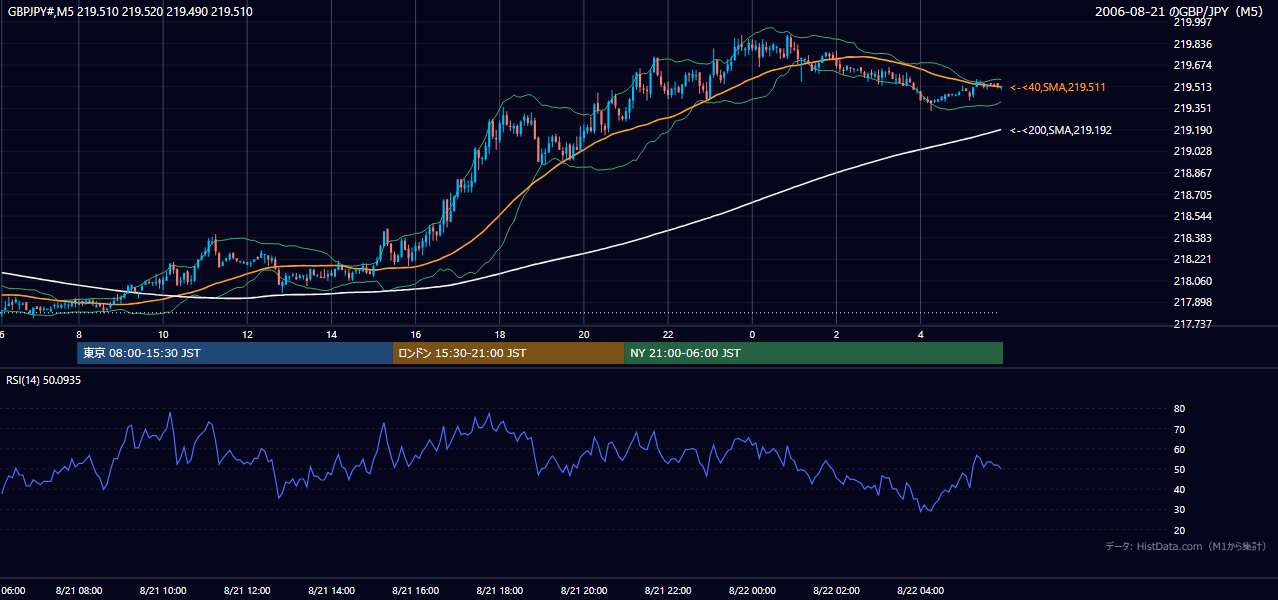Click time axis label 8/21 14:00
Image resolution: width=1278 pixels, height=600 pixels.
pyautogui.click(x=331, y=591)
